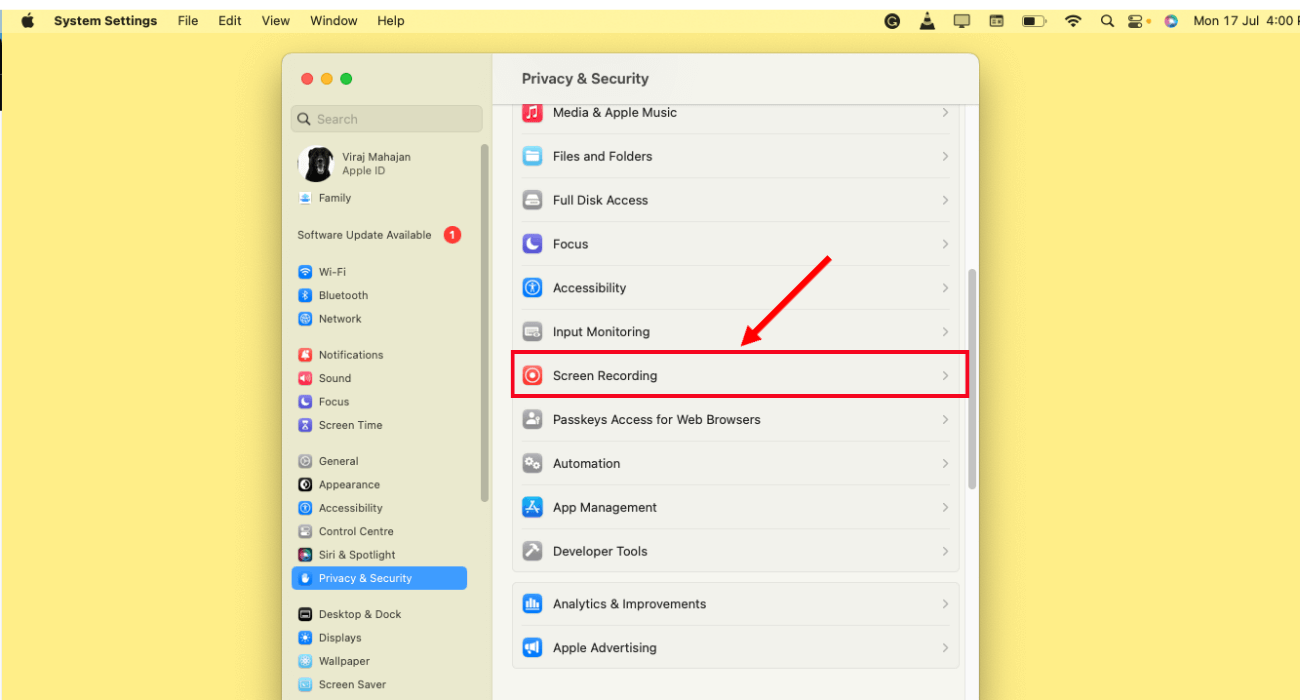The height and width of the screenshot is (700, 1300).
Task: Click the date and time in menu bar
Action: (1245, 20)
